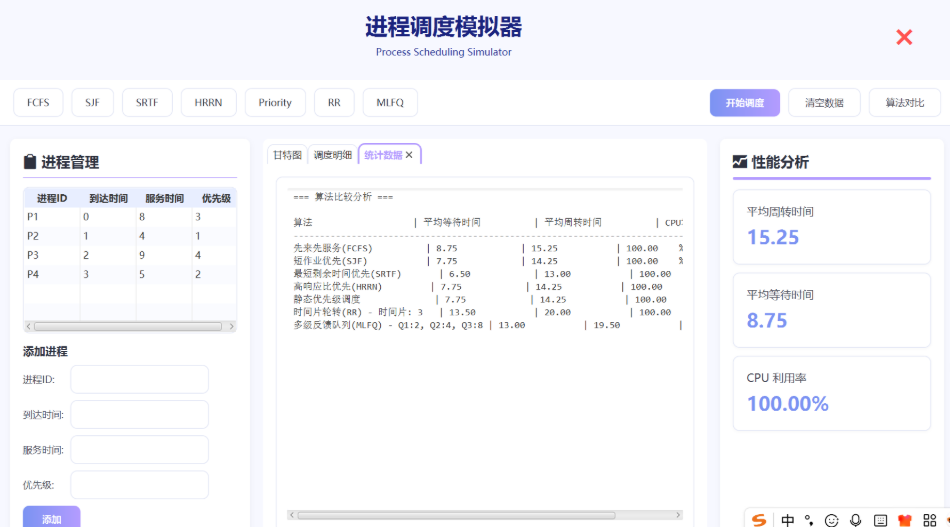The height and width of the screenshot is (531, 950).
Task: Switch to the 调度明细 tab
Action: 333,155
